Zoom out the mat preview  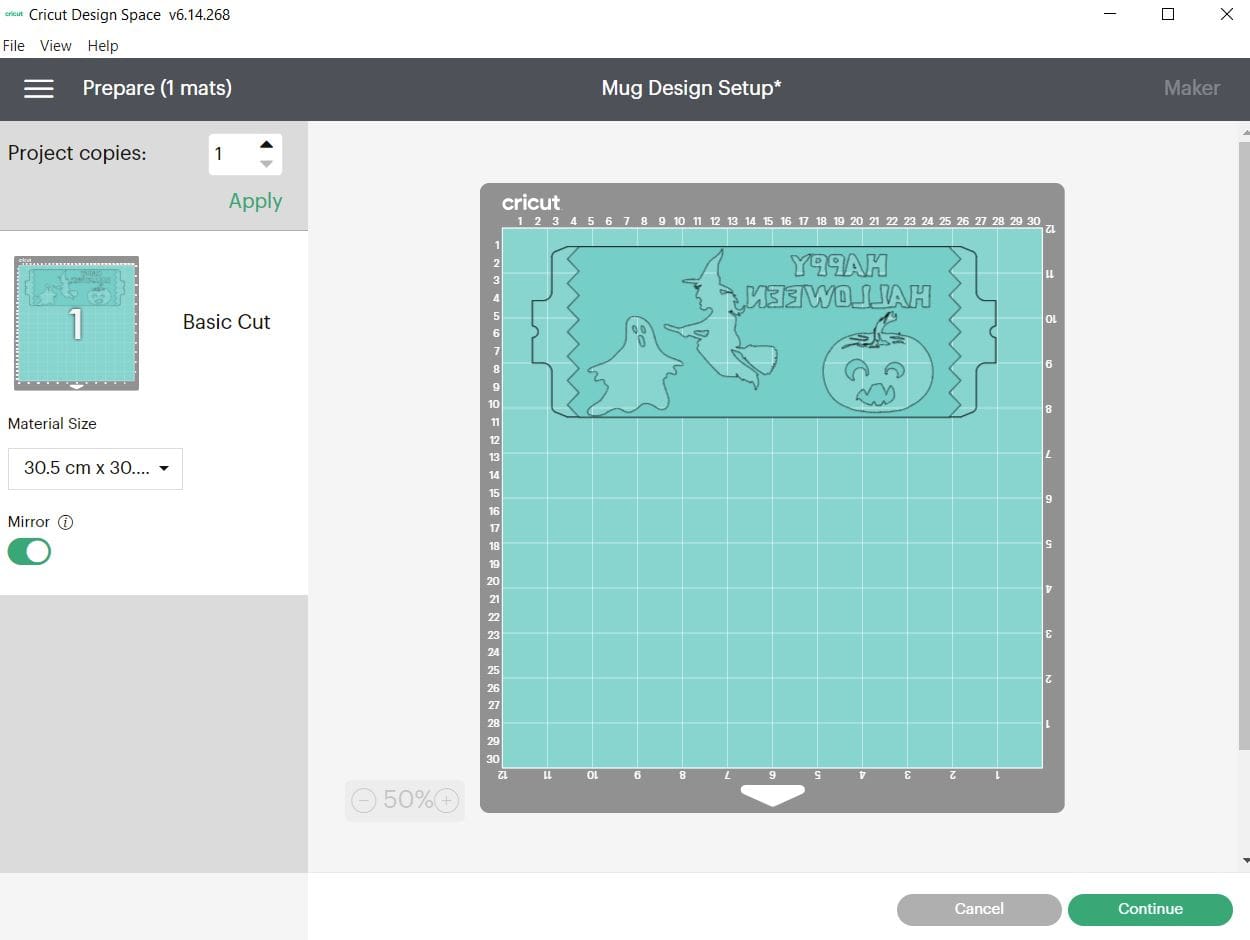click(364, 800)
